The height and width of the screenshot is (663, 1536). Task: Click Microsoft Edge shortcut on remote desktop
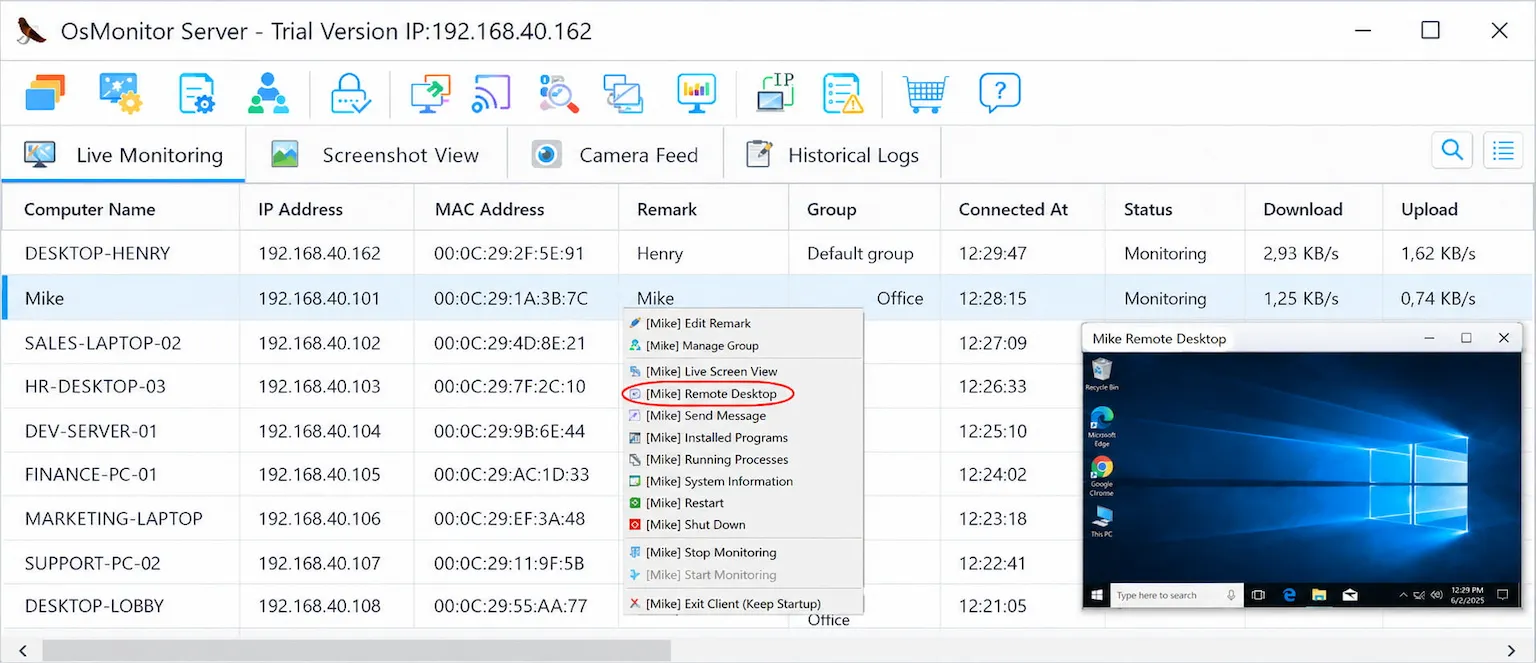(1101, 427)
